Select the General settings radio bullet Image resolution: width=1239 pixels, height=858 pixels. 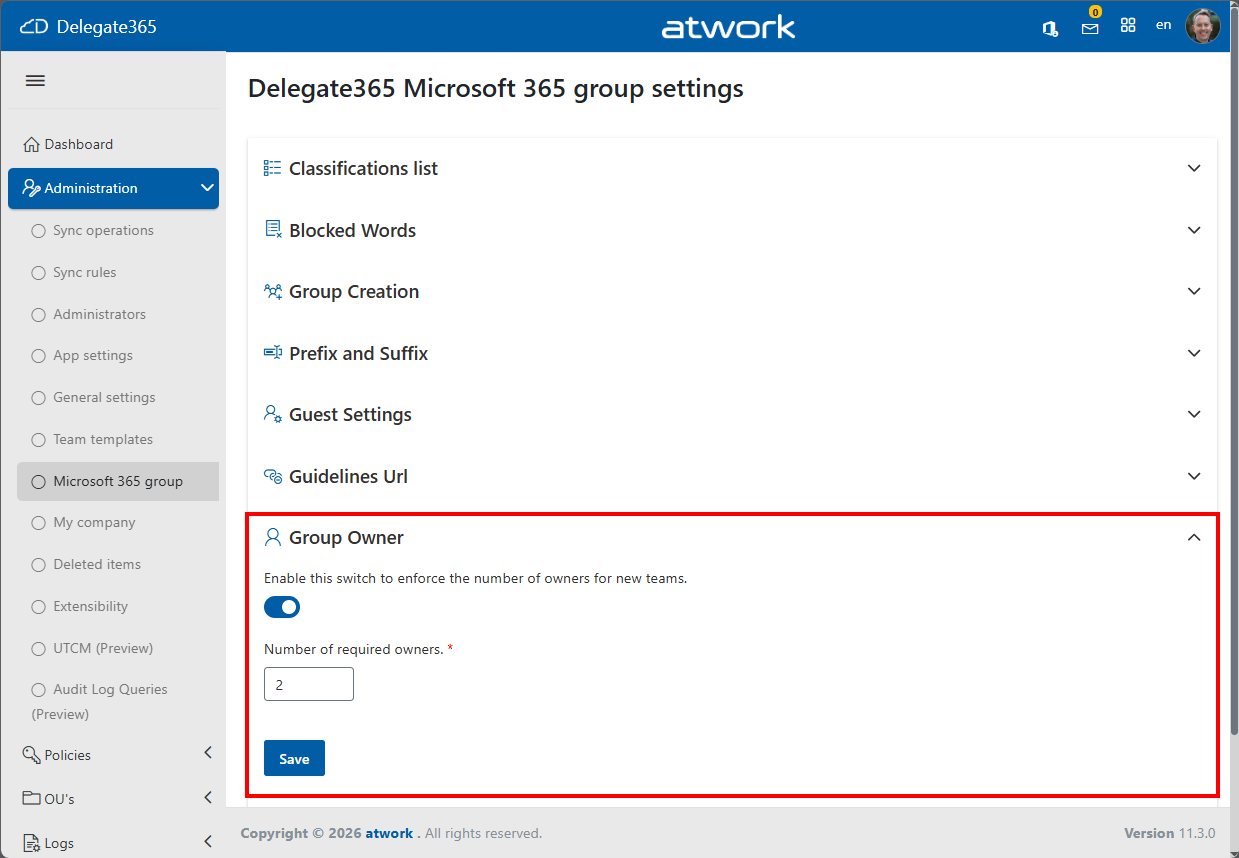39,398
